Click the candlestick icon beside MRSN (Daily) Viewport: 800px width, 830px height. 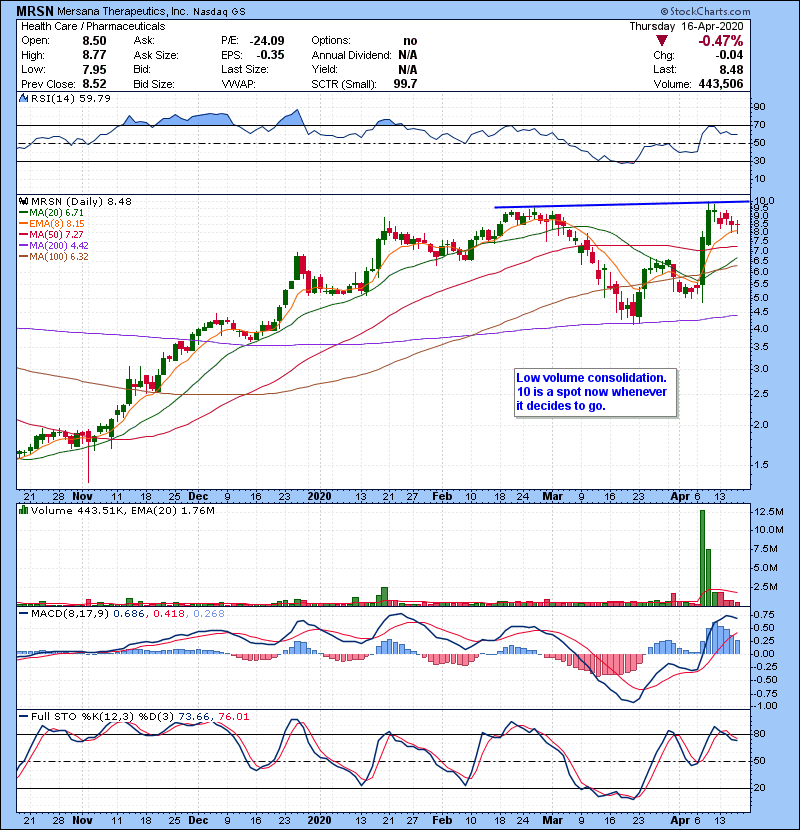click(23, 201)
